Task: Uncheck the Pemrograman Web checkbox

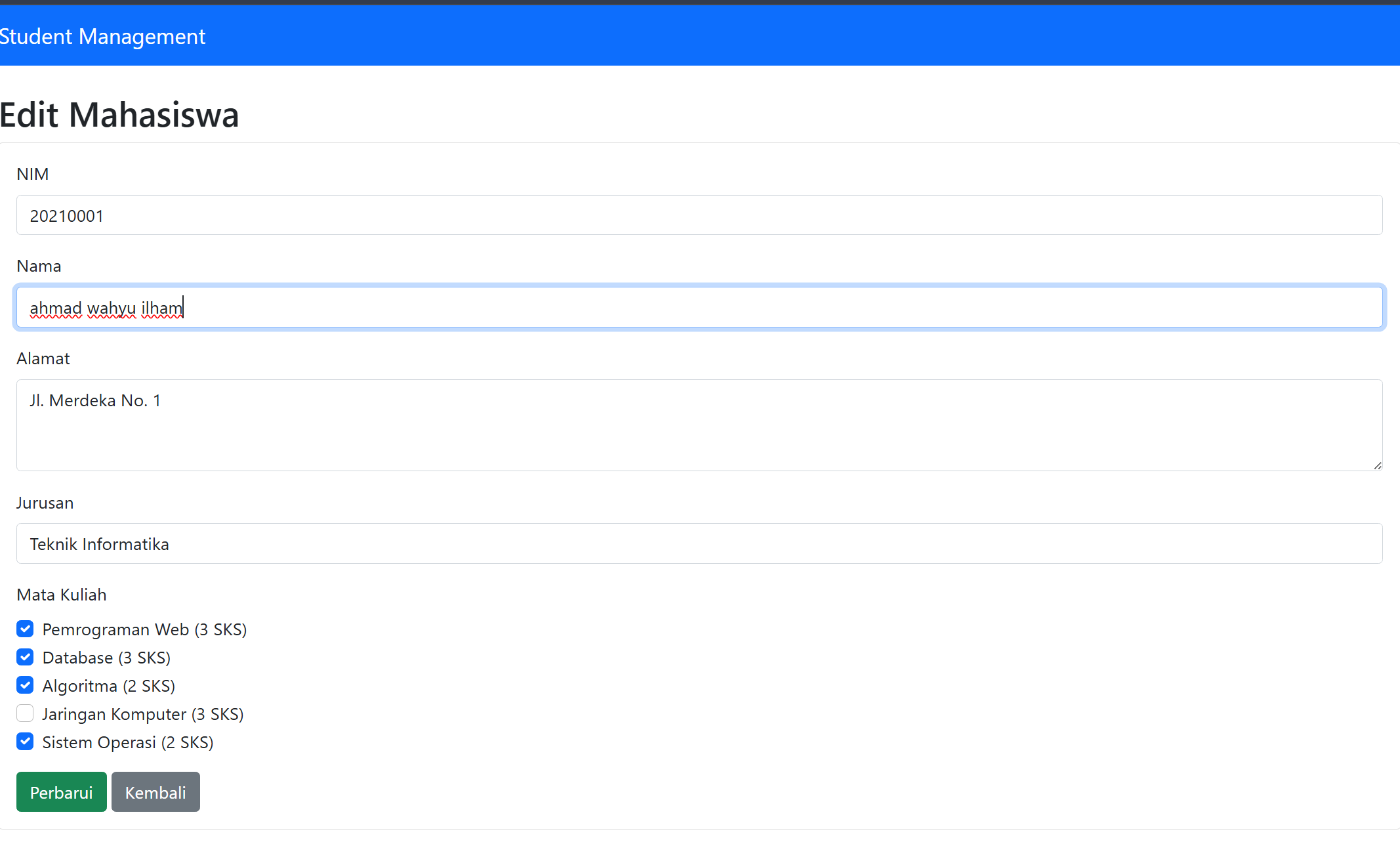Action: point(25,629)
